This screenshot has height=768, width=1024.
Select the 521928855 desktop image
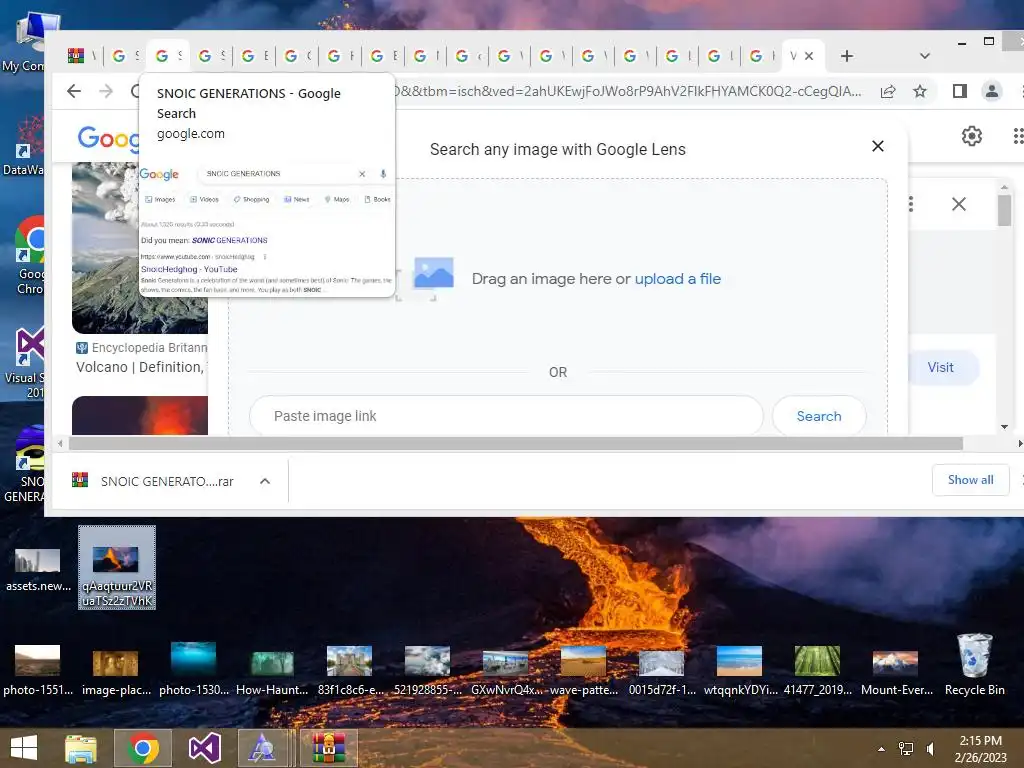(427, 669)
